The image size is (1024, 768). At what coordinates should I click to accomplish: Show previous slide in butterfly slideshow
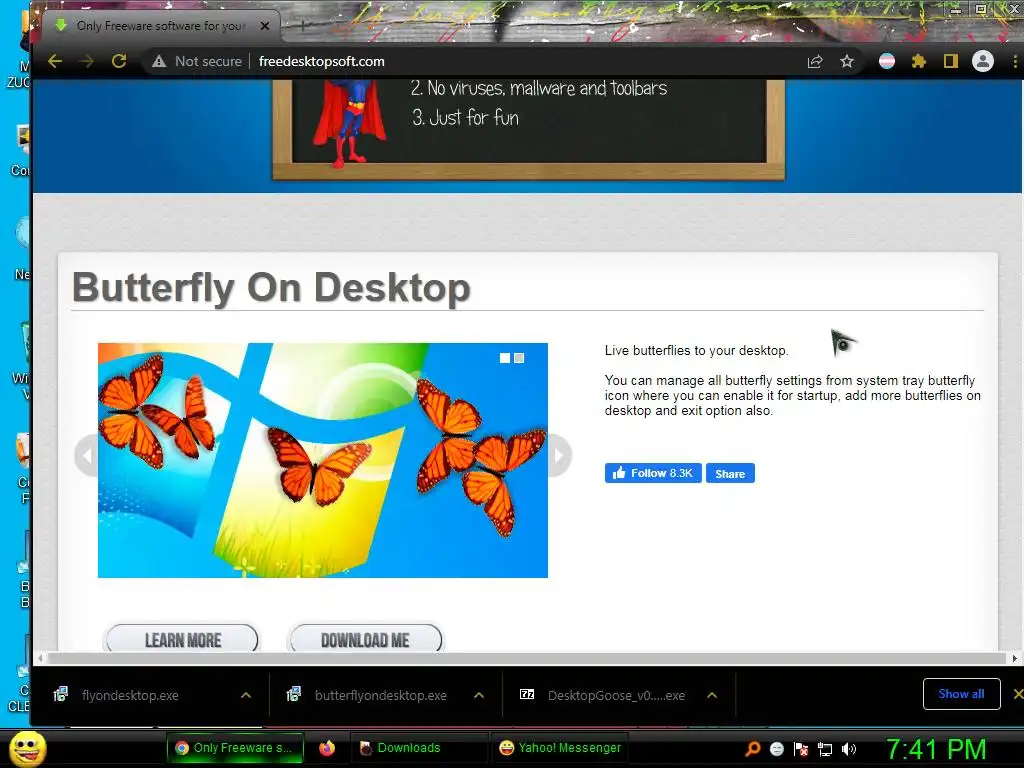click(x=87, y=455)
